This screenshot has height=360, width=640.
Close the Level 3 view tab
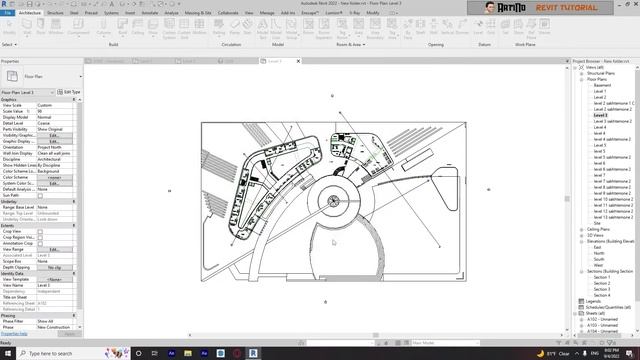click(298, 61)
